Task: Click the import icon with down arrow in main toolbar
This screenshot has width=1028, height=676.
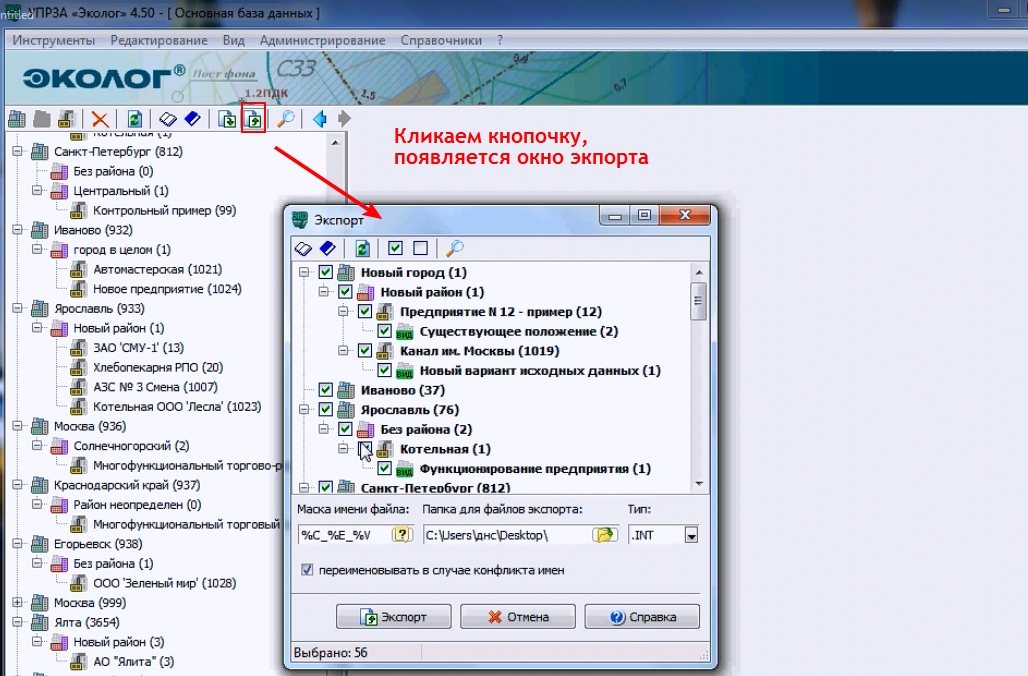Action: [227, 119]
